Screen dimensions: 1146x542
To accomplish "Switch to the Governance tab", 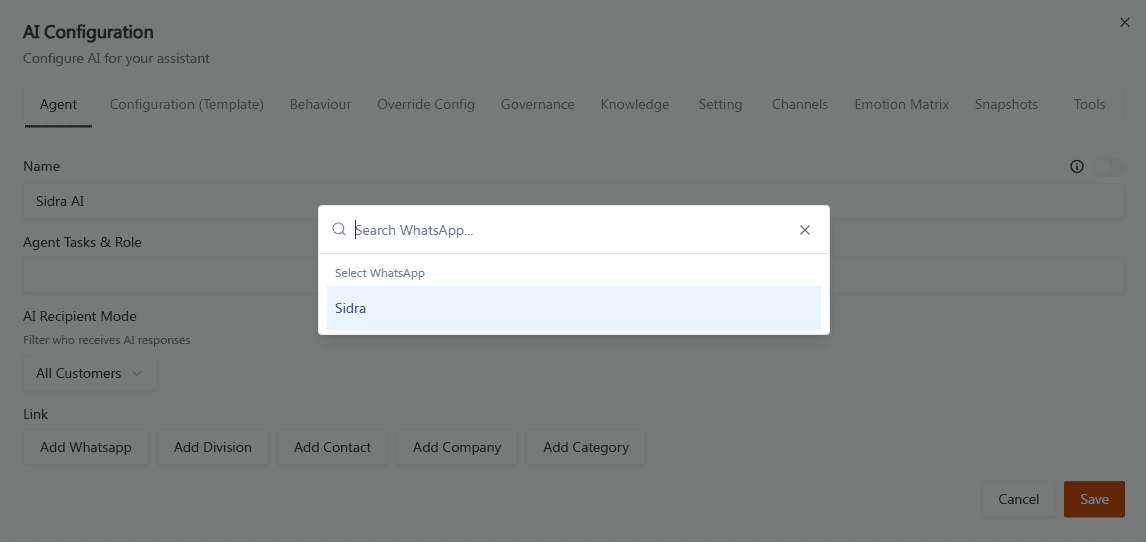I will pos(538,104).
